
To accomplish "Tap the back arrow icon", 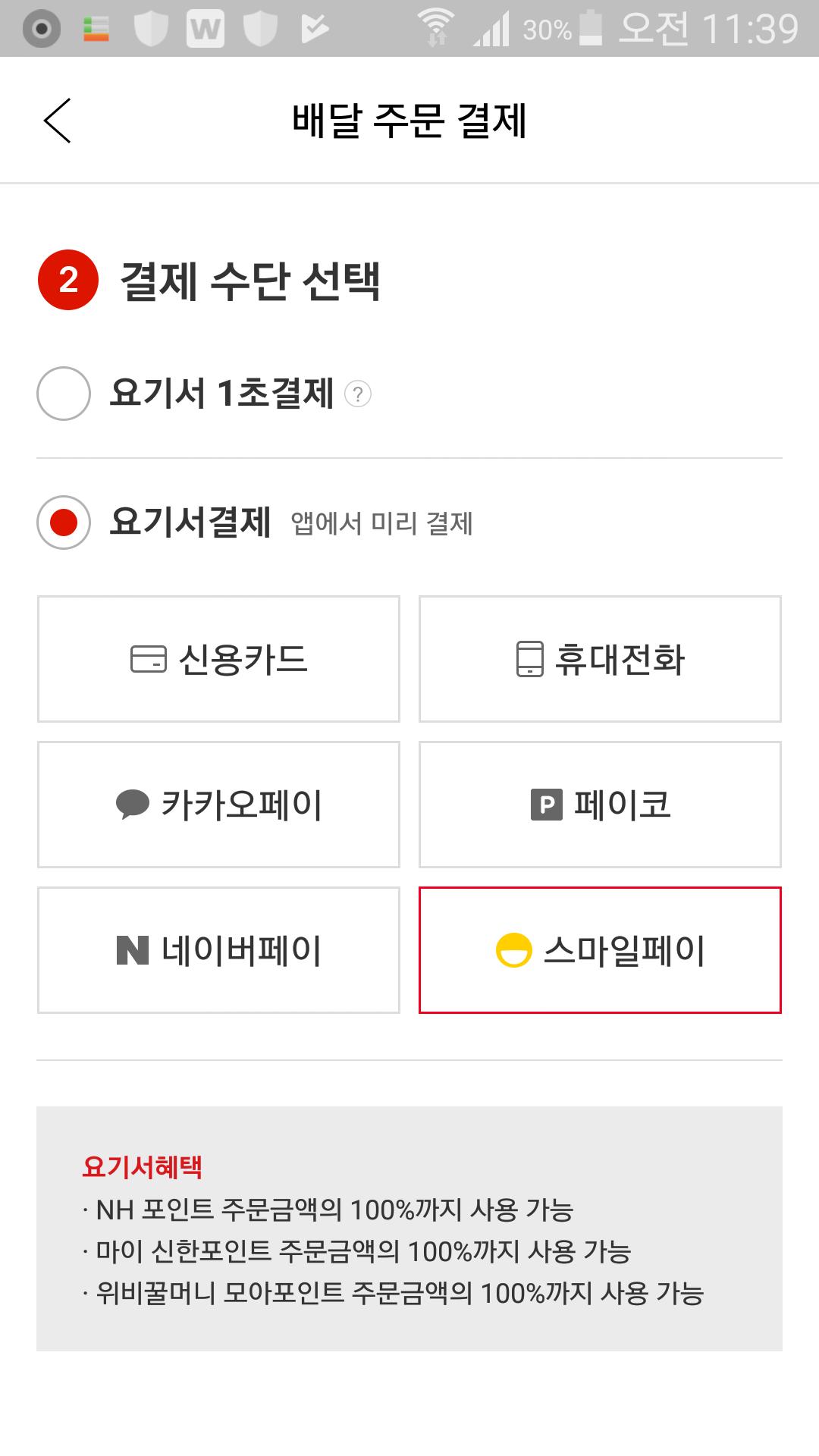I will (x=58, y=121).
